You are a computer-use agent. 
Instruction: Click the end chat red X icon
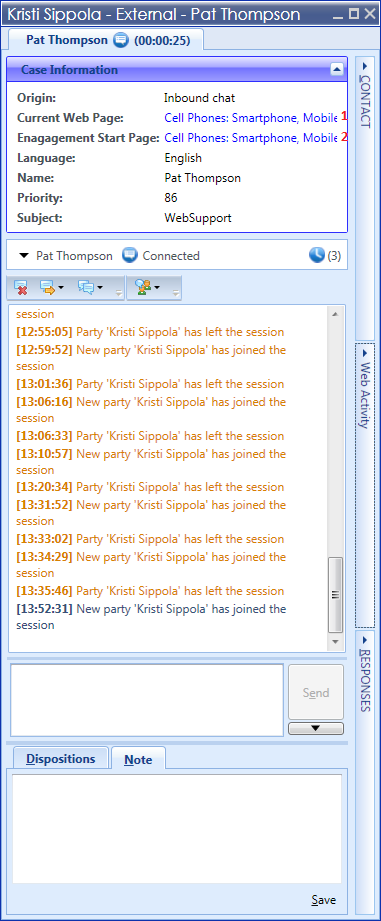click(21, 288)
